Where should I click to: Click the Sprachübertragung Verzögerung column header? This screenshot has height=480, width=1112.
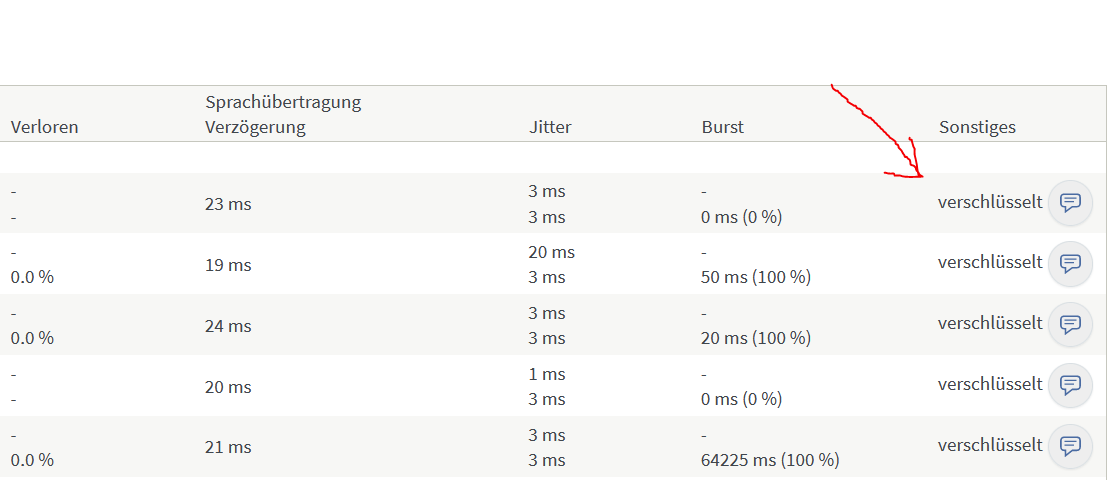[x=283, y=115]
